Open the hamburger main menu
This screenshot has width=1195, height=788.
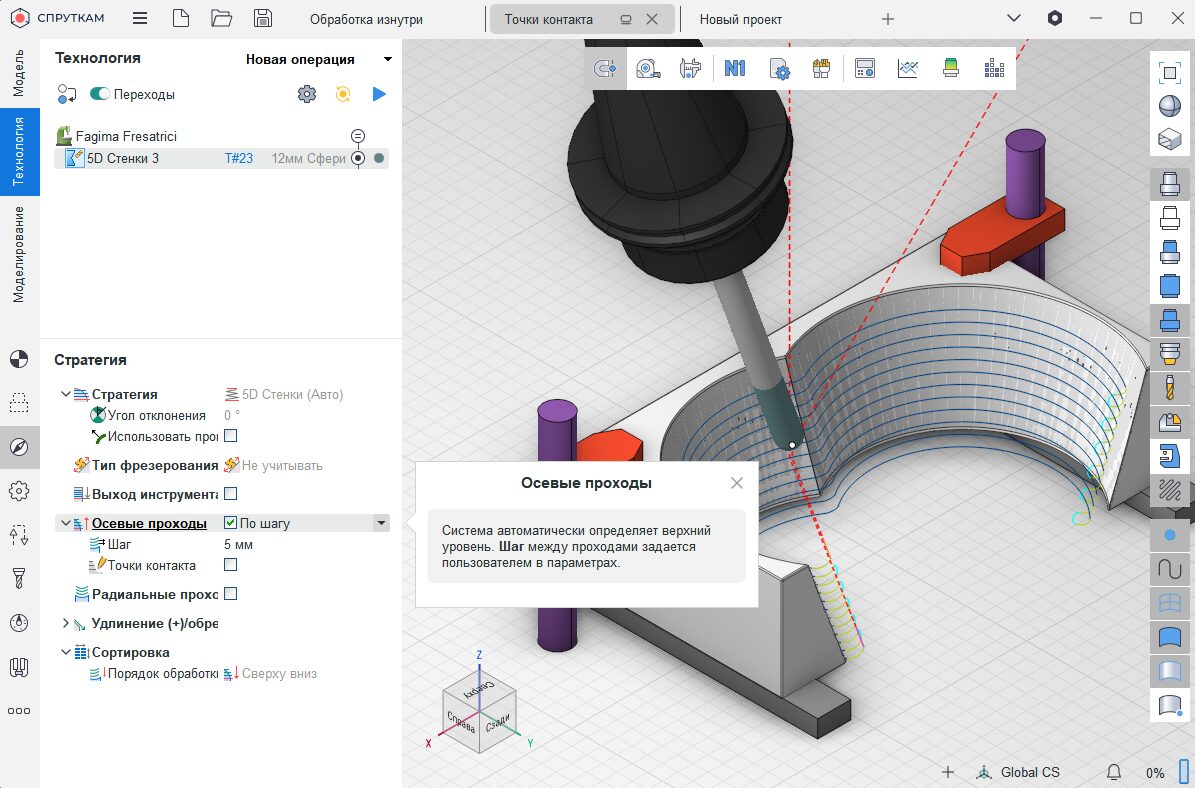[x=140, y=18]
